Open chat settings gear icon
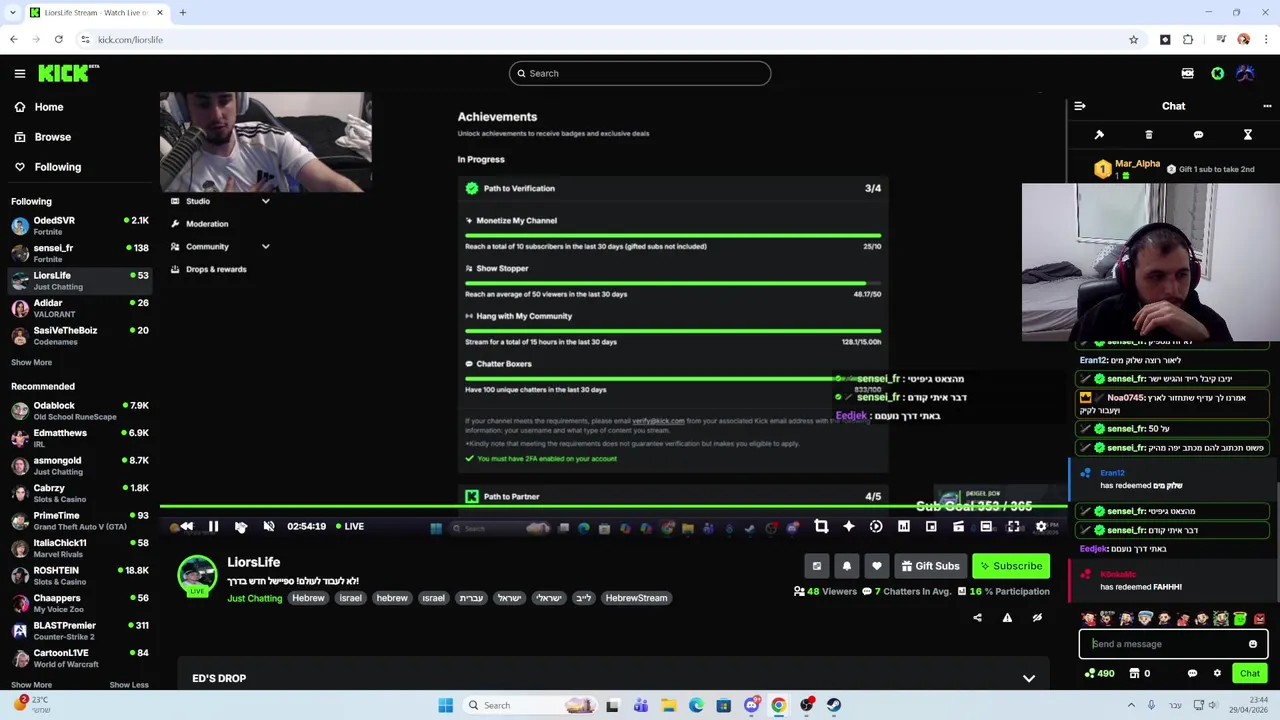1280x720 pixels. click(x=1217, y=674)
